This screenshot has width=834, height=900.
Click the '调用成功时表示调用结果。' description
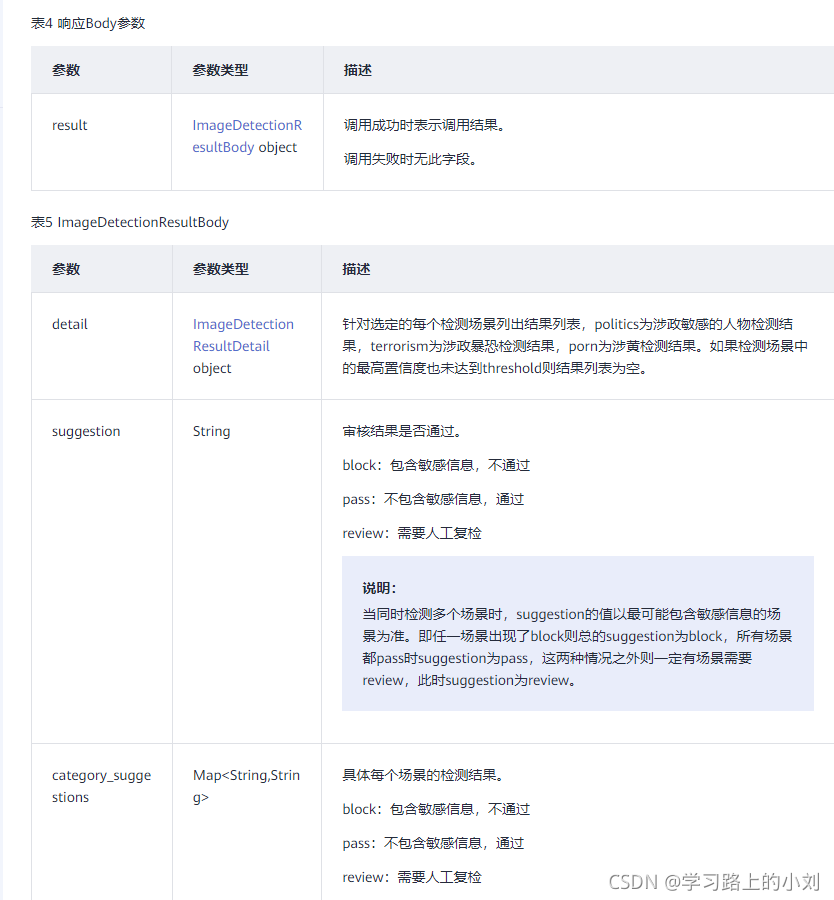click(x=424, y=125)
